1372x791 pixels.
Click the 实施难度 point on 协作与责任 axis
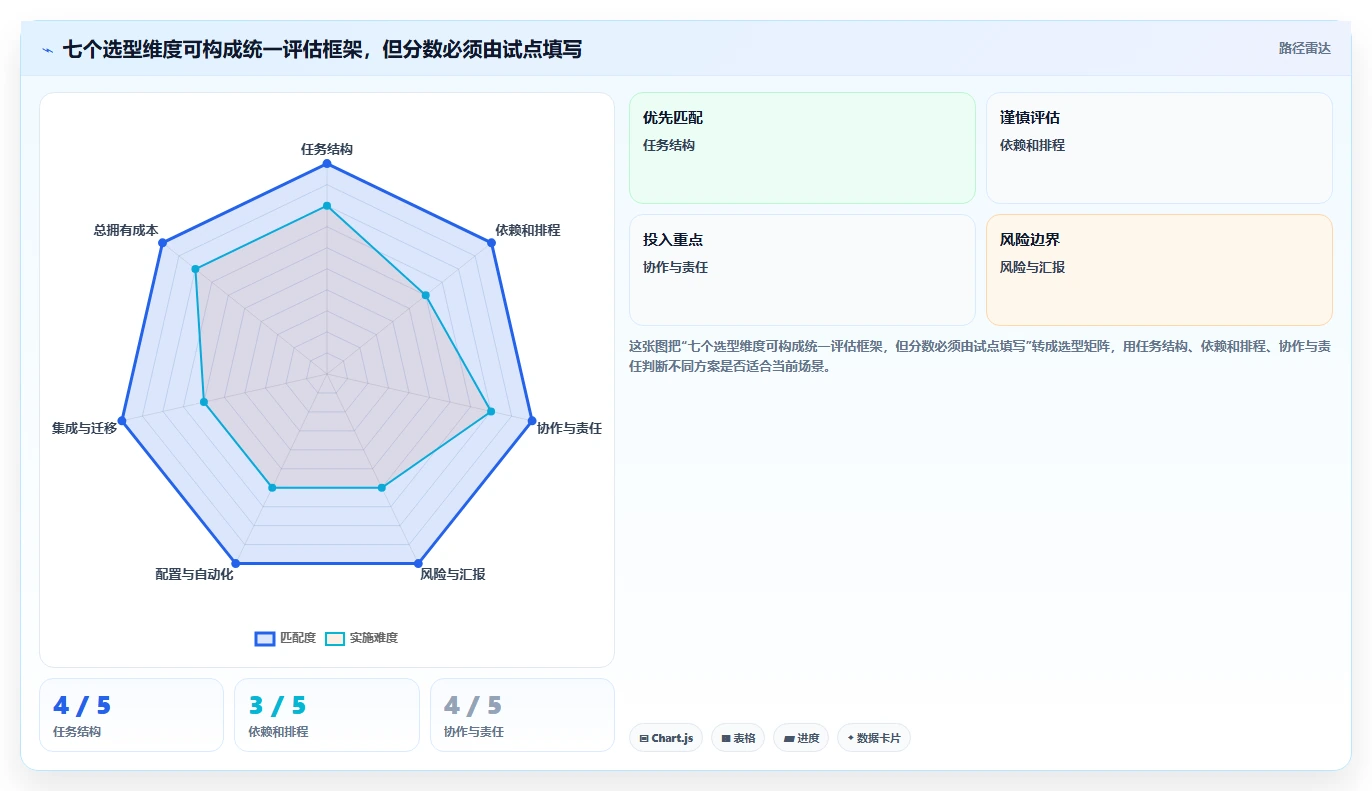[x=490, y=411]
